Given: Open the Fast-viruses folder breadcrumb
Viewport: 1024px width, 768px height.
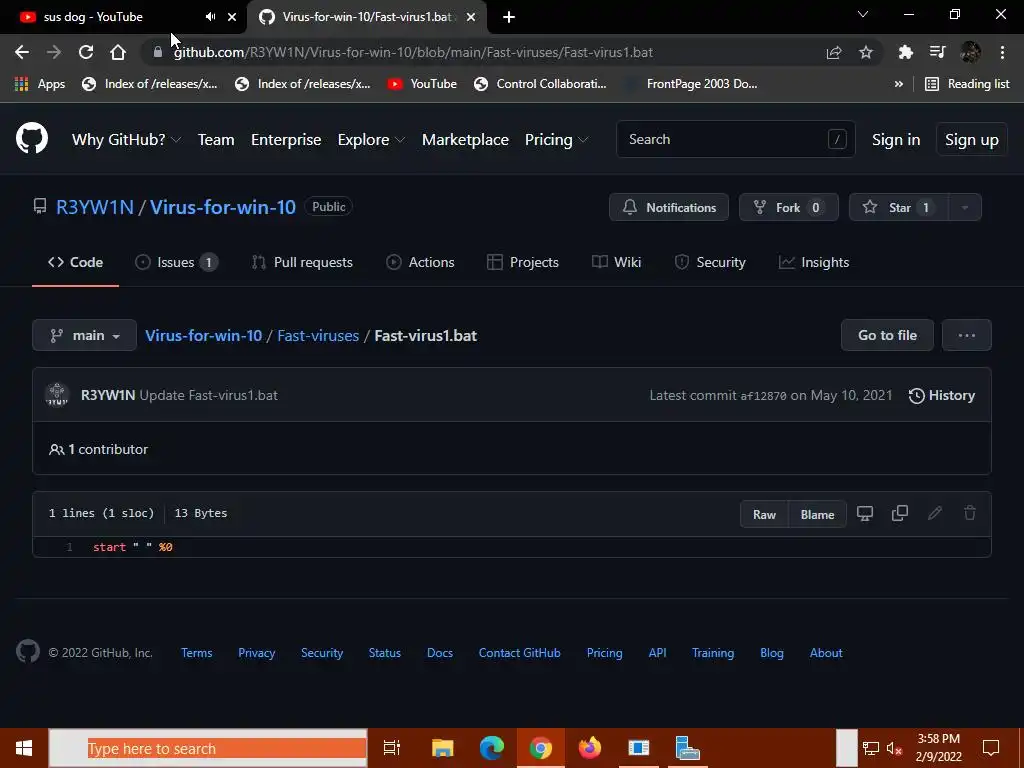Looking at the screenshot, I should (318, 335).
